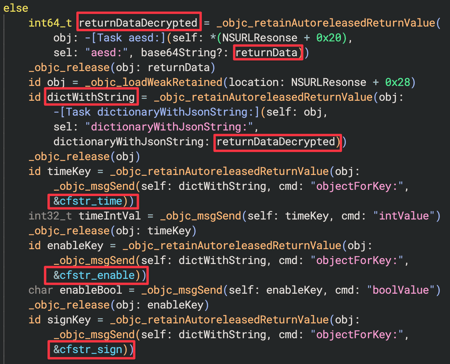
Task: Select the &cfstr_sign symbol
Action: coord(88,350)
